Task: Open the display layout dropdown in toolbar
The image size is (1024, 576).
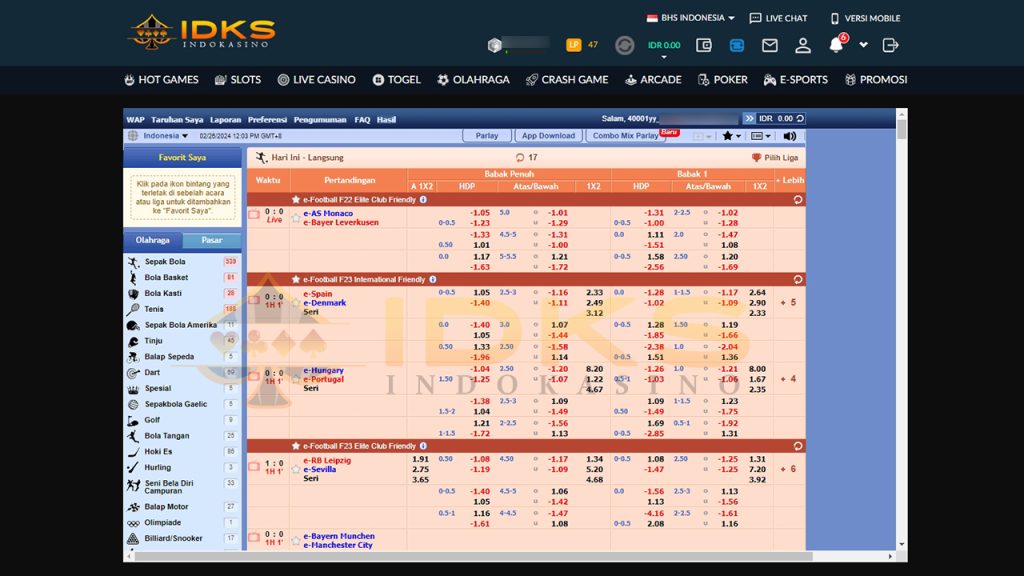Action: point(761,136)
